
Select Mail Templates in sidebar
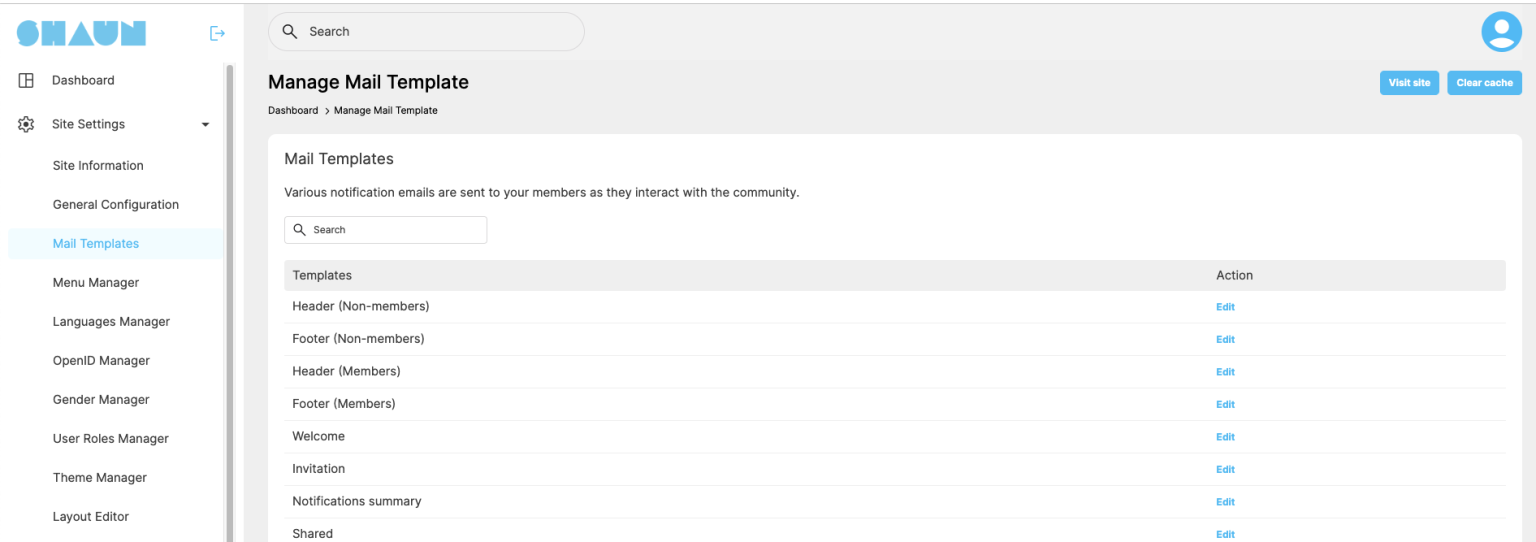click(x=96, y=244)
